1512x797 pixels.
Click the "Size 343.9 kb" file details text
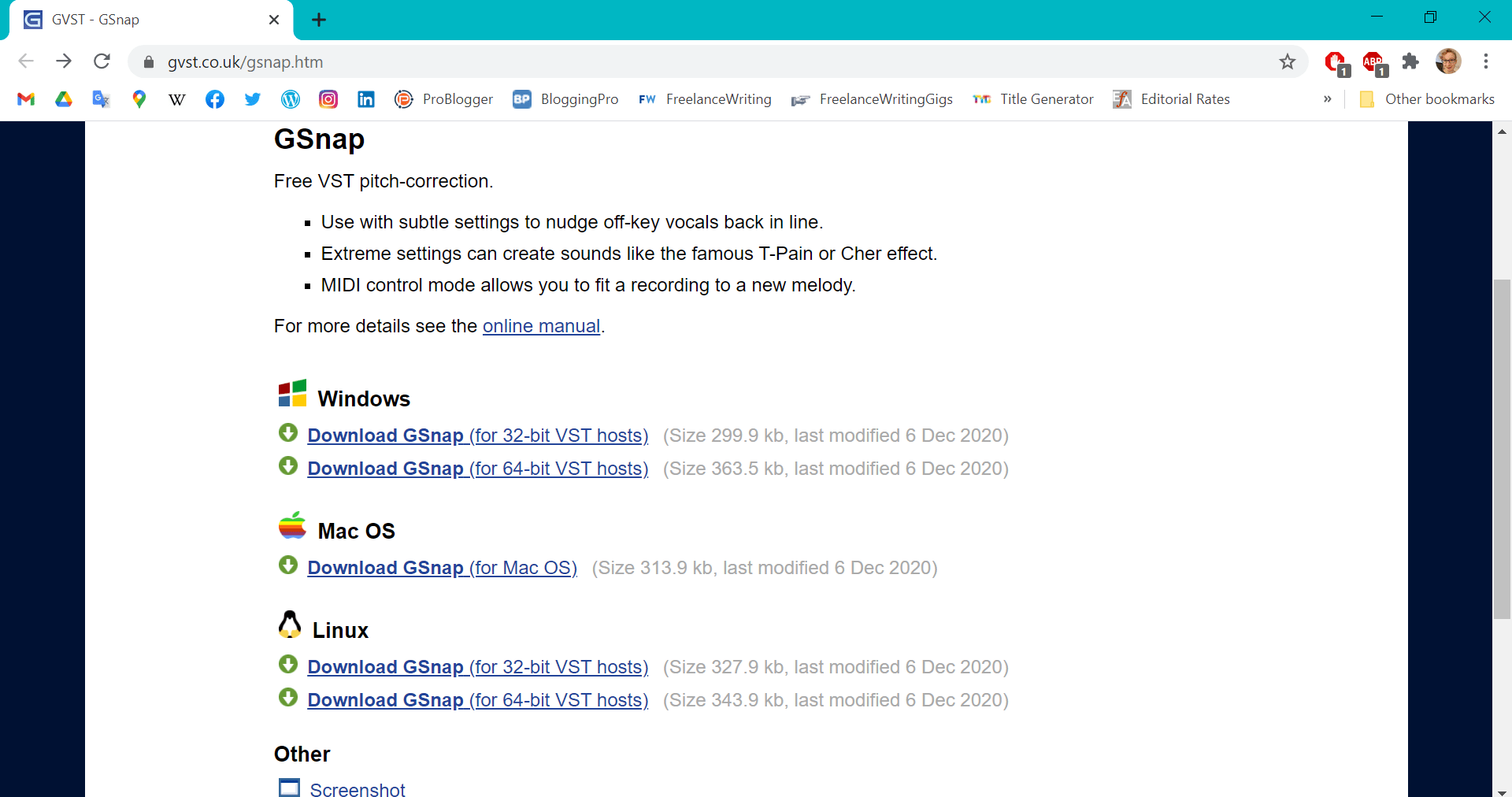(x=836, y=700)
